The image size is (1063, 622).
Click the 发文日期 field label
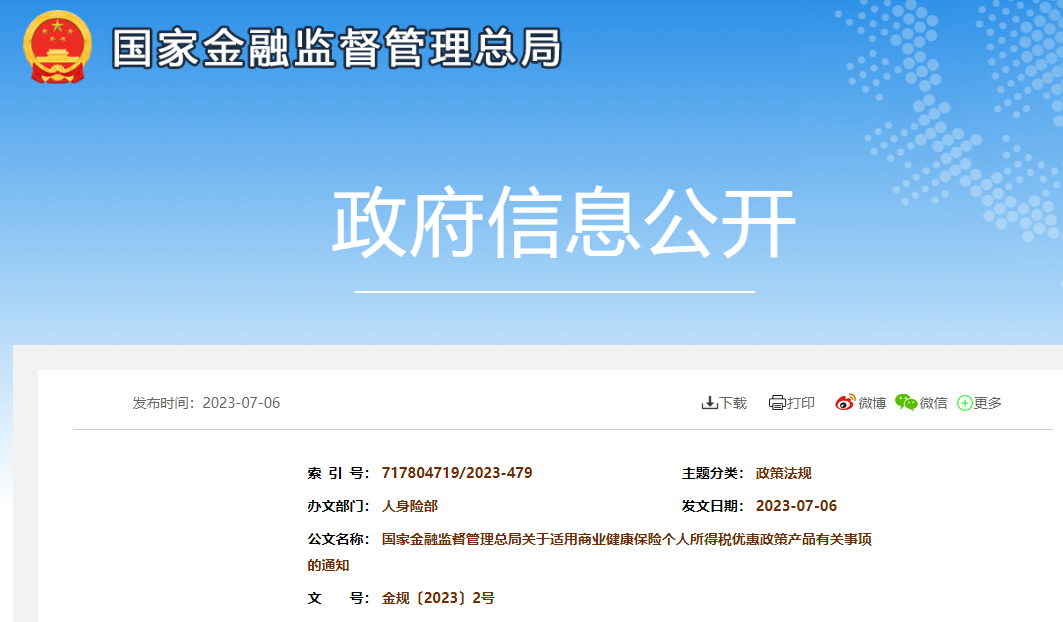pyautogui.click(x=713, y=506)
